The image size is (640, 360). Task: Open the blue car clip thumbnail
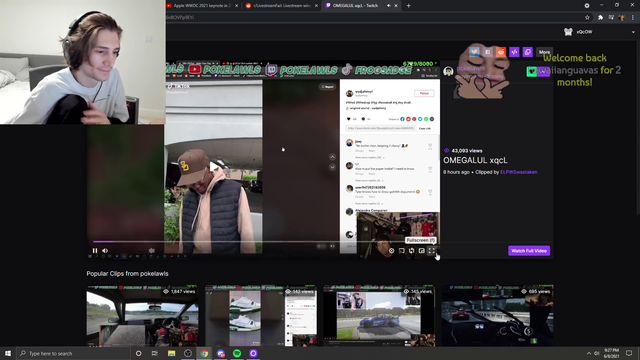pyautogui.click(x=379, y=316)
